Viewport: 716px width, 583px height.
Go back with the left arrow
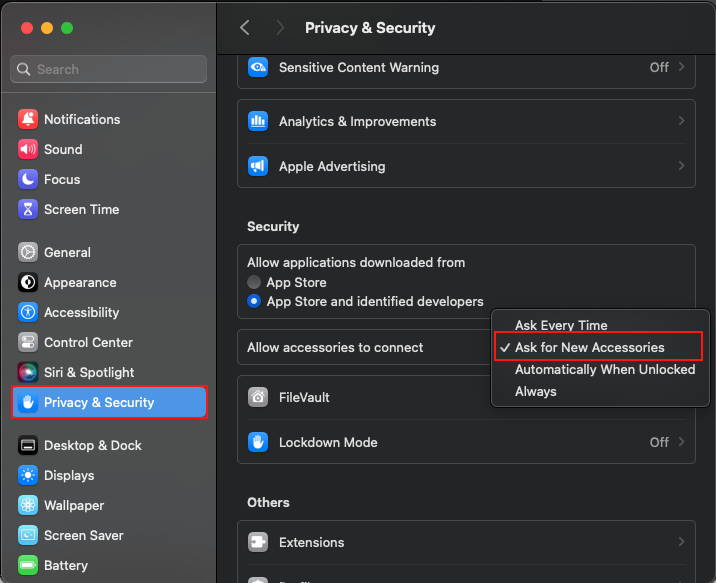point(245,28)
